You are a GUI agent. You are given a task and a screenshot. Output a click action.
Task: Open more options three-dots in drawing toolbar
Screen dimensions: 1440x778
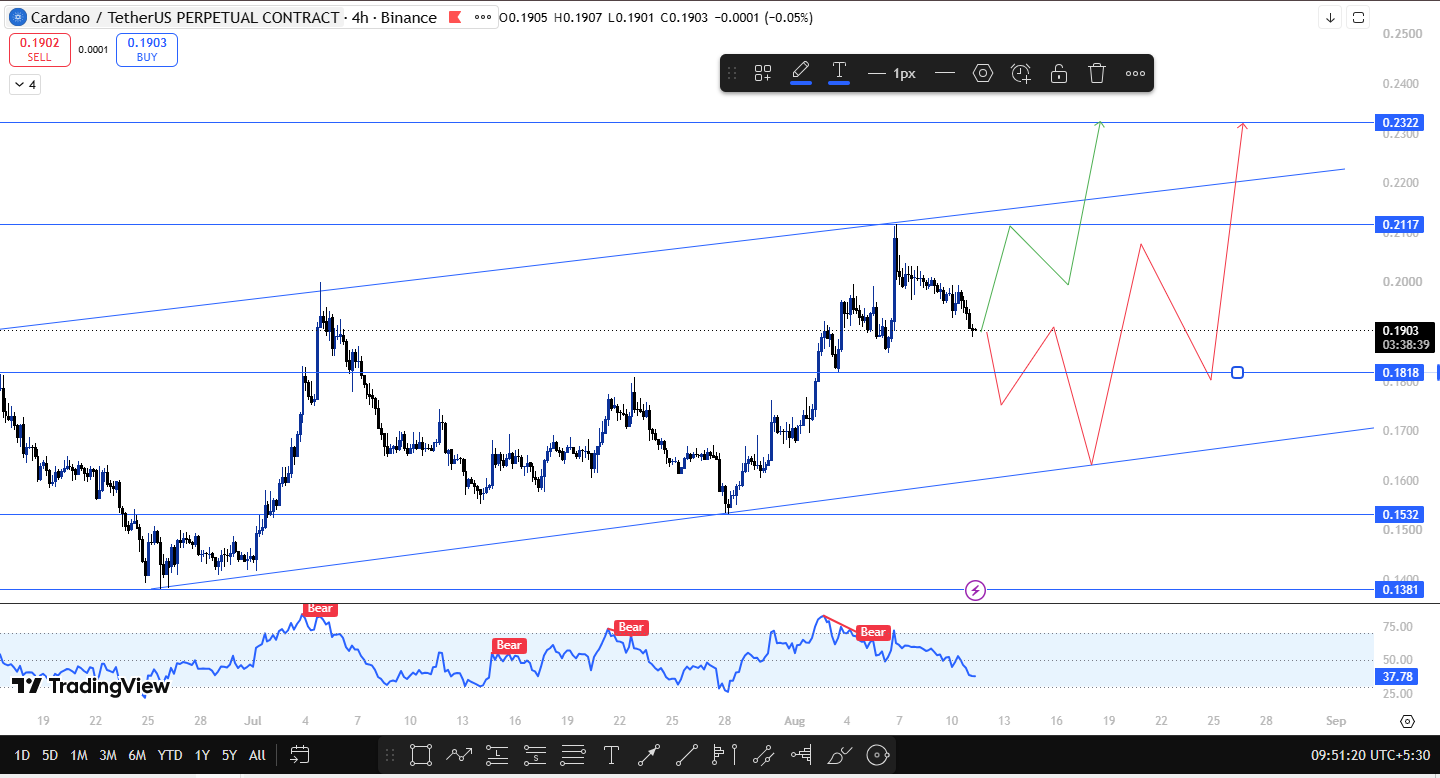[1135, 73]
